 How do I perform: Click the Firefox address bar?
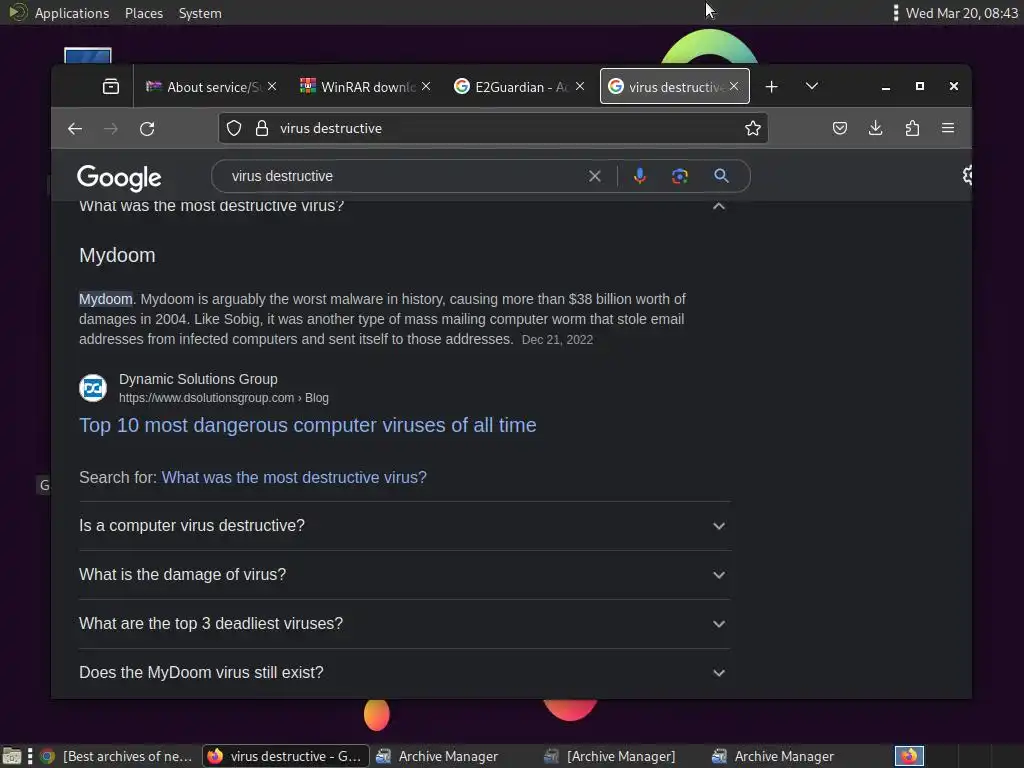tap(493, 129)
